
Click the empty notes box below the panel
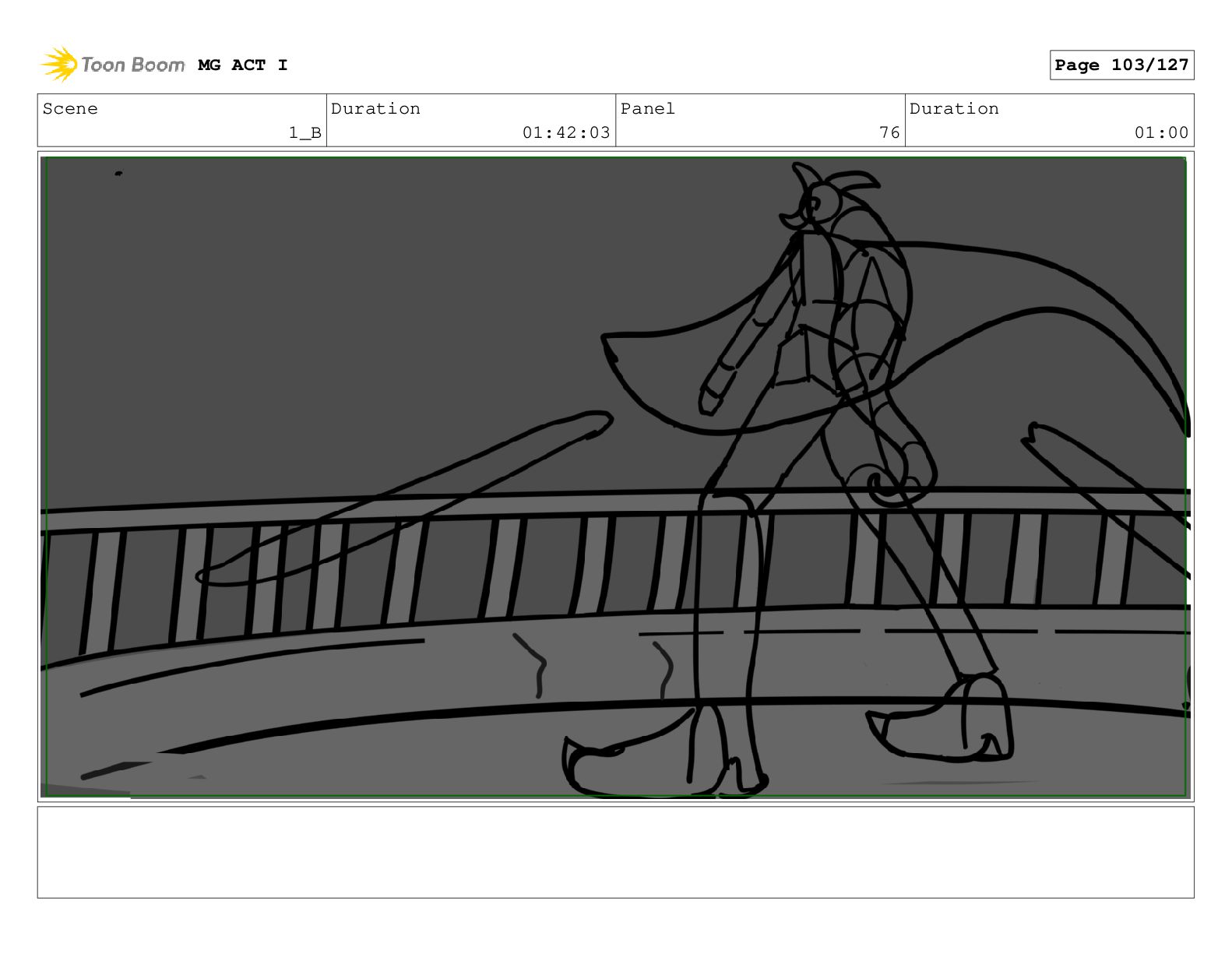click(615, 852)
